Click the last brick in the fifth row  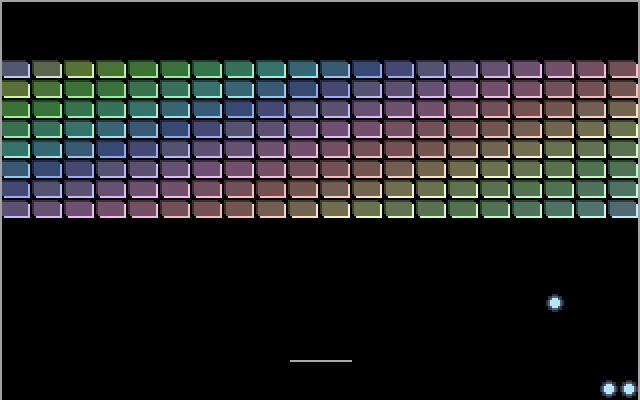click(x=623, y=149)
